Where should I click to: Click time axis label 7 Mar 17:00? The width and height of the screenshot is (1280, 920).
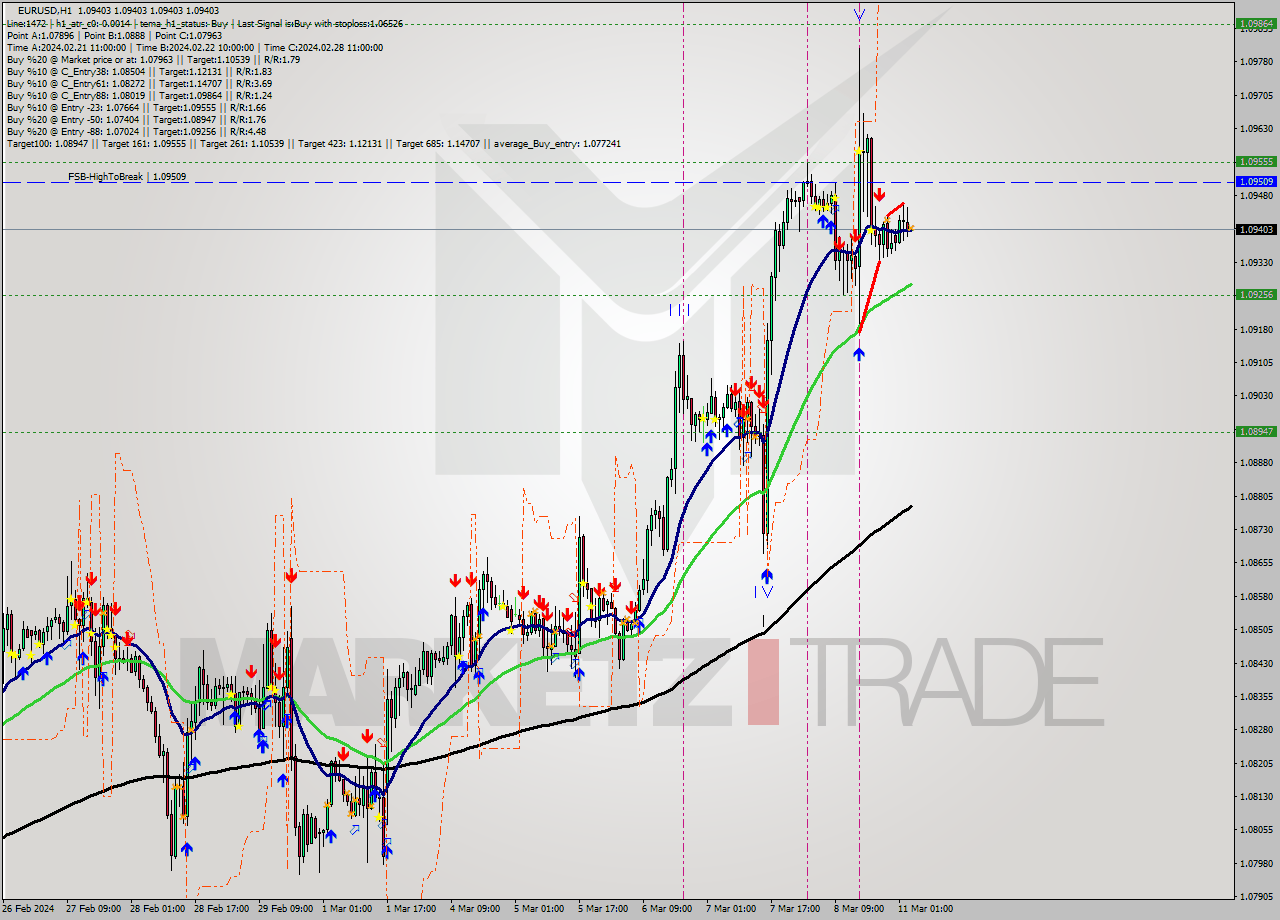tap(795, 909)
